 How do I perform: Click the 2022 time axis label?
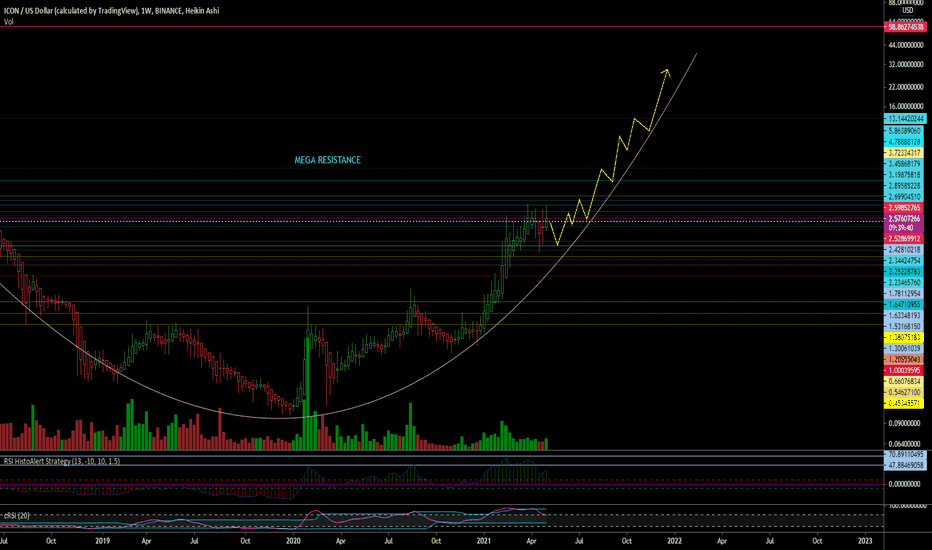pos(674,541)
